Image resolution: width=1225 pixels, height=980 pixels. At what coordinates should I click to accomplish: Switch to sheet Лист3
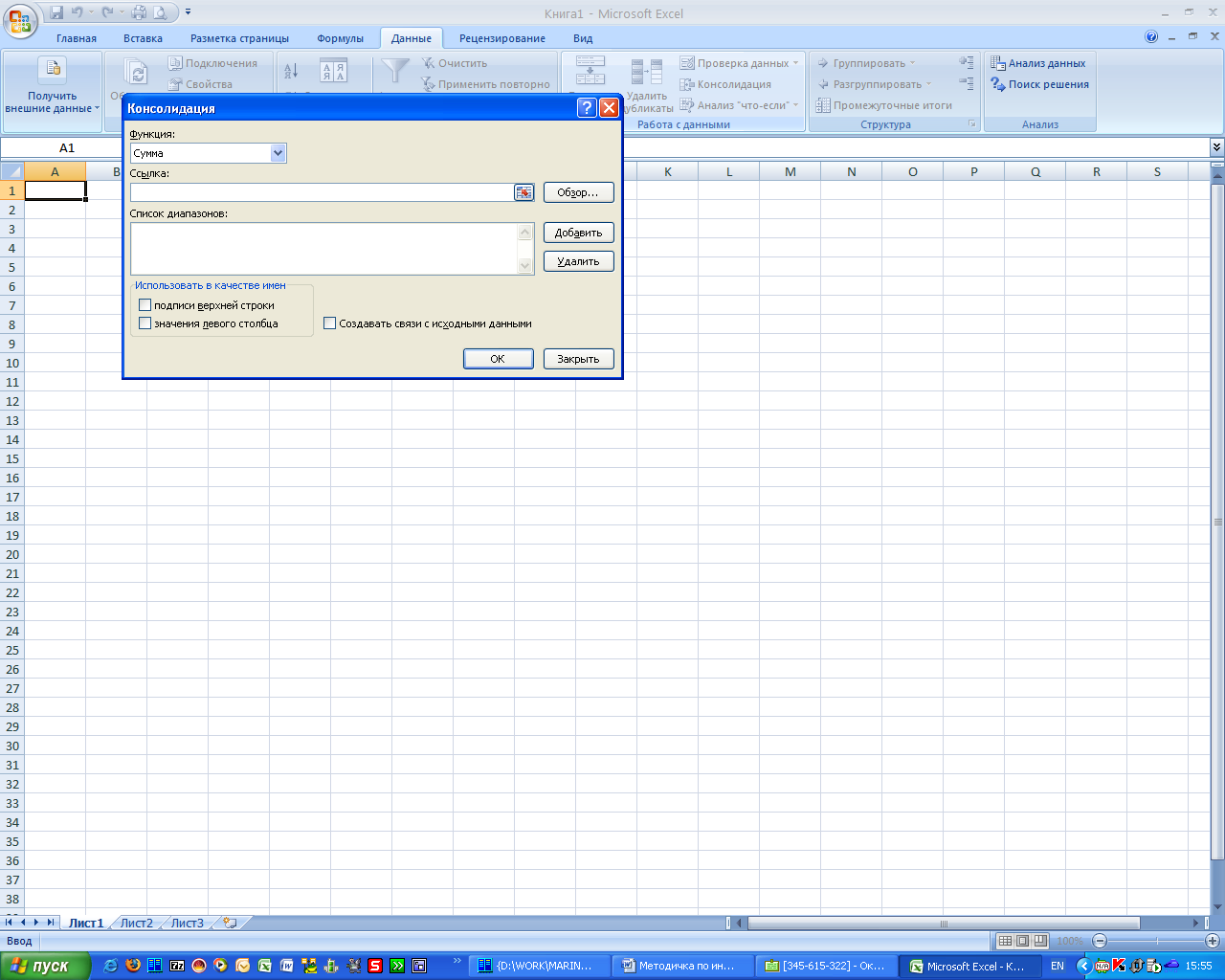pos(188,924)
